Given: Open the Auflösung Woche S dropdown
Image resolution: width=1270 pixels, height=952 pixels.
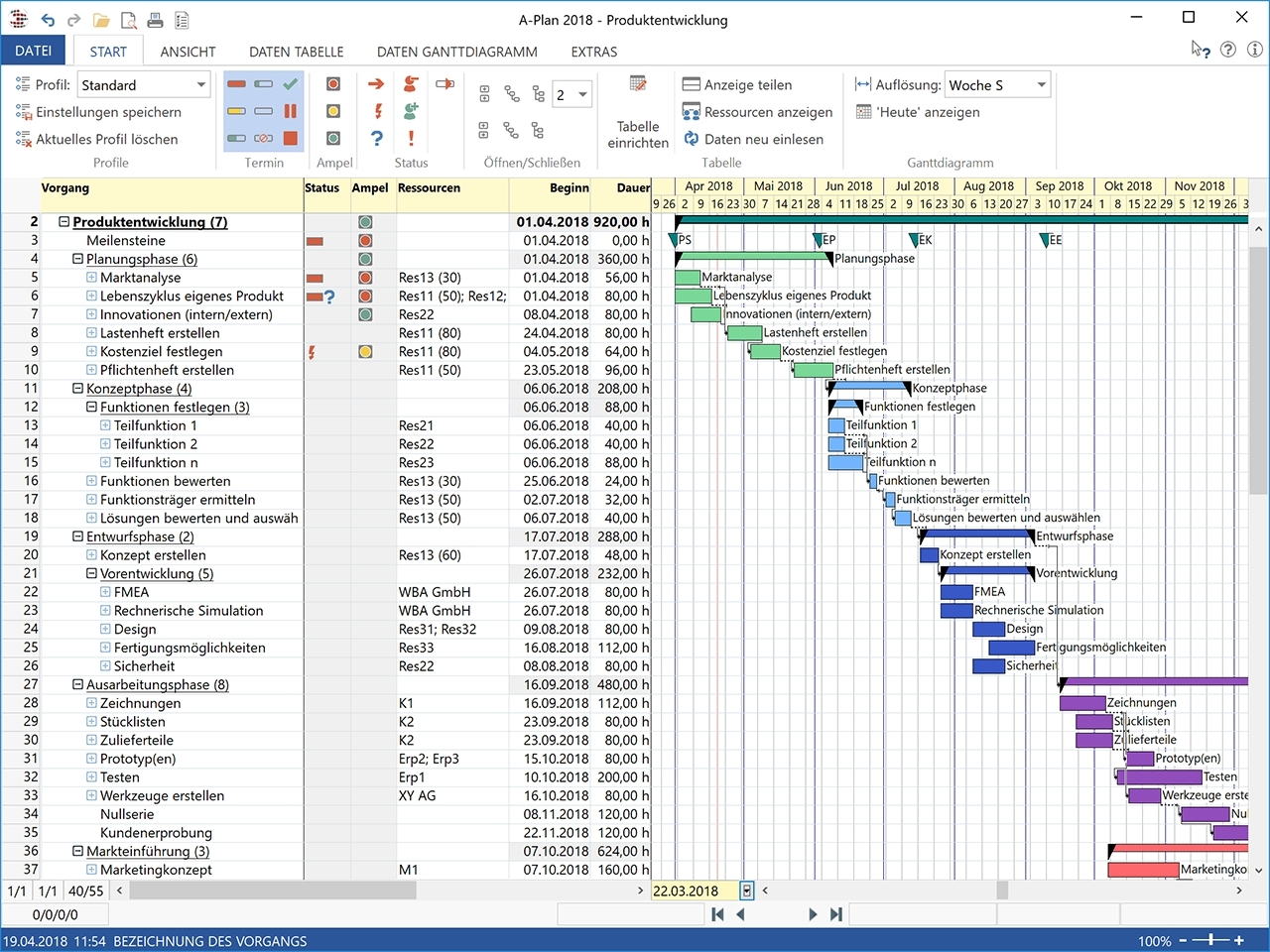Looking at the screenshot, I should (x=1041, y=85).
